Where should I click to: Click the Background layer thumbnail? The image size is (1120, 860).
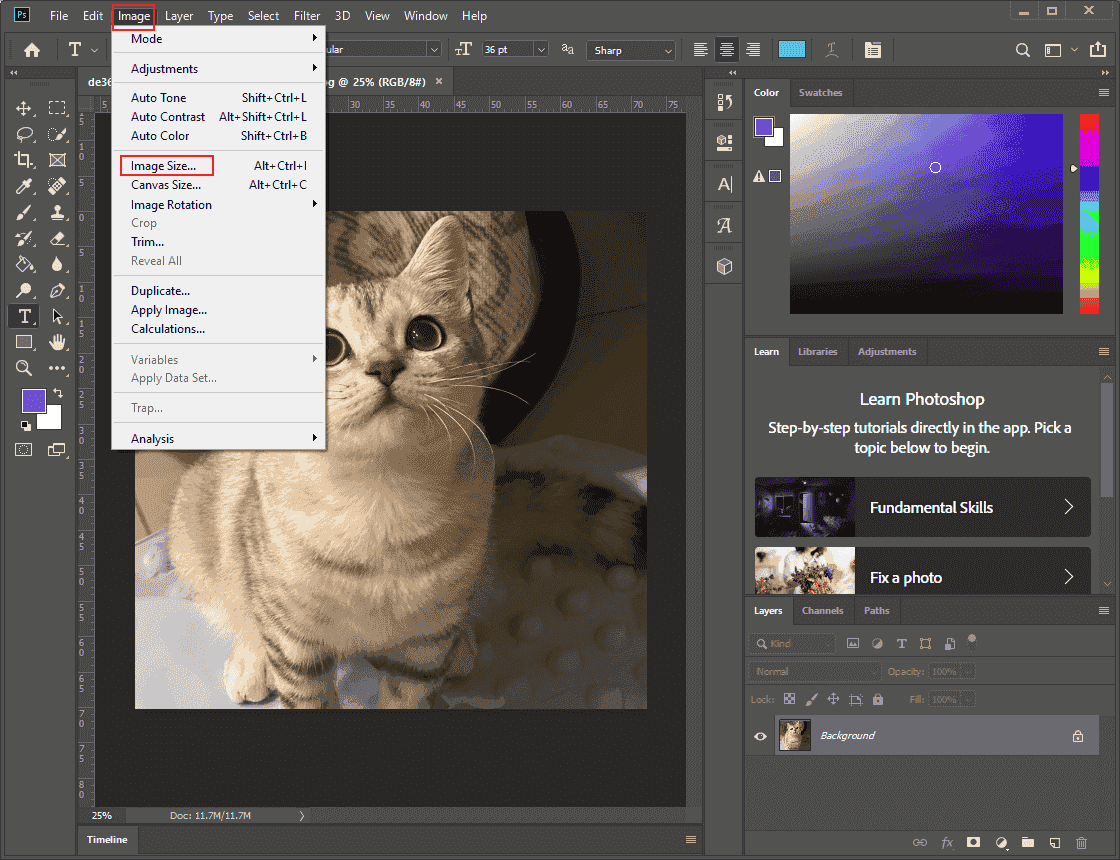coord(794,735)
